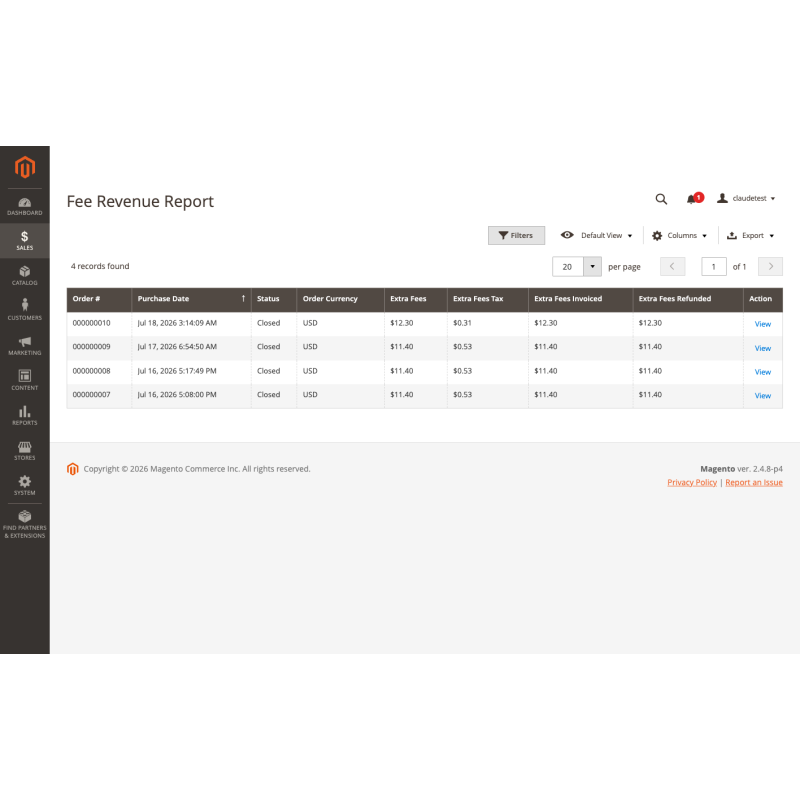Open the System menu

tap(24, 486)
